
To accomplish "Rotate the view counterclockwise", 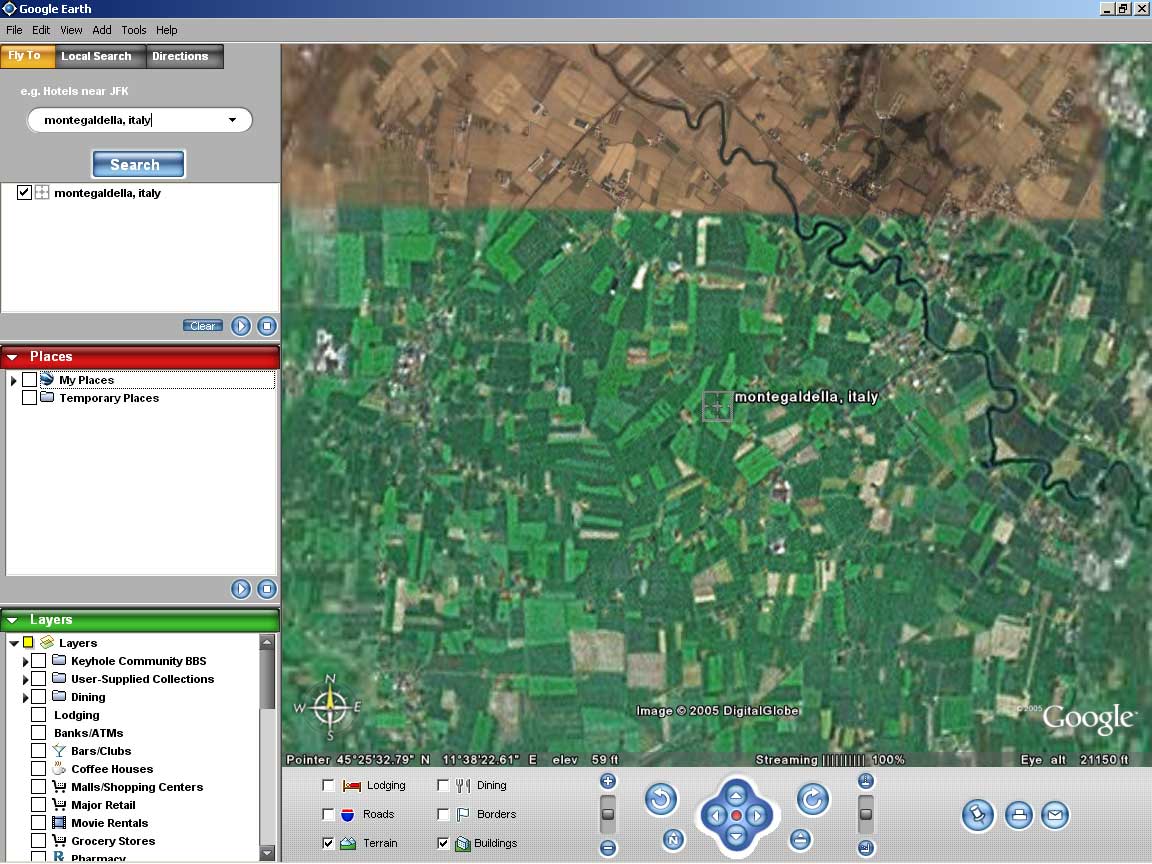I will tap(660, 799).
